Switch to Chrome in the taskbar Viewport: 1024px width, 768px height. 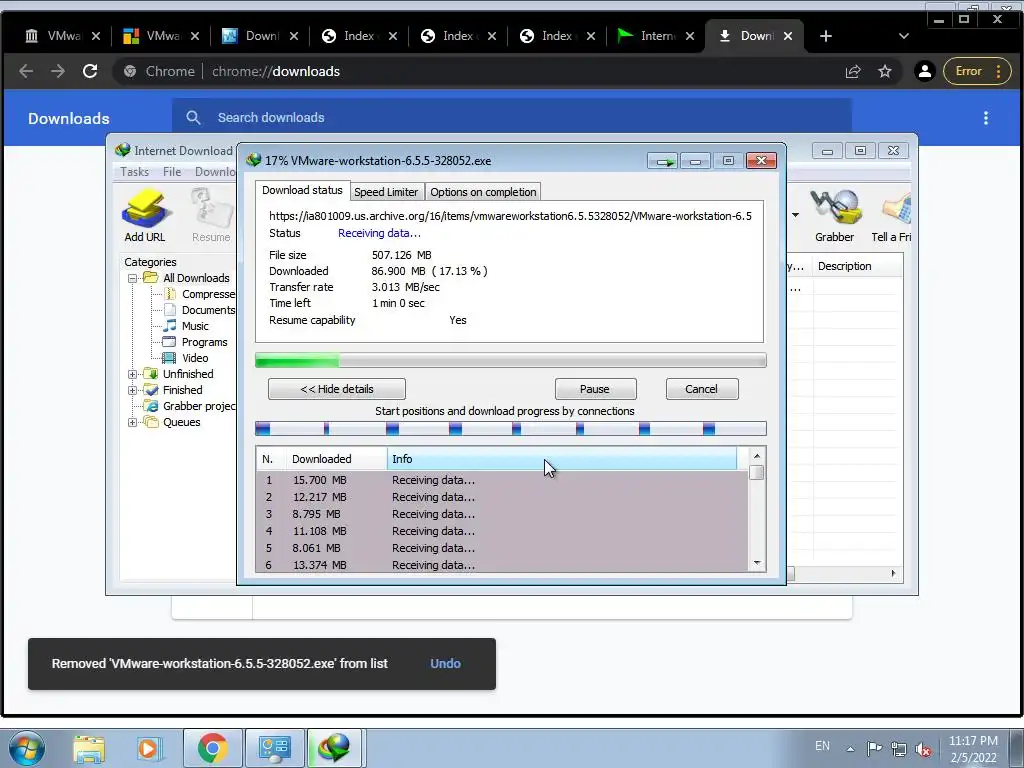coord(213,748)
